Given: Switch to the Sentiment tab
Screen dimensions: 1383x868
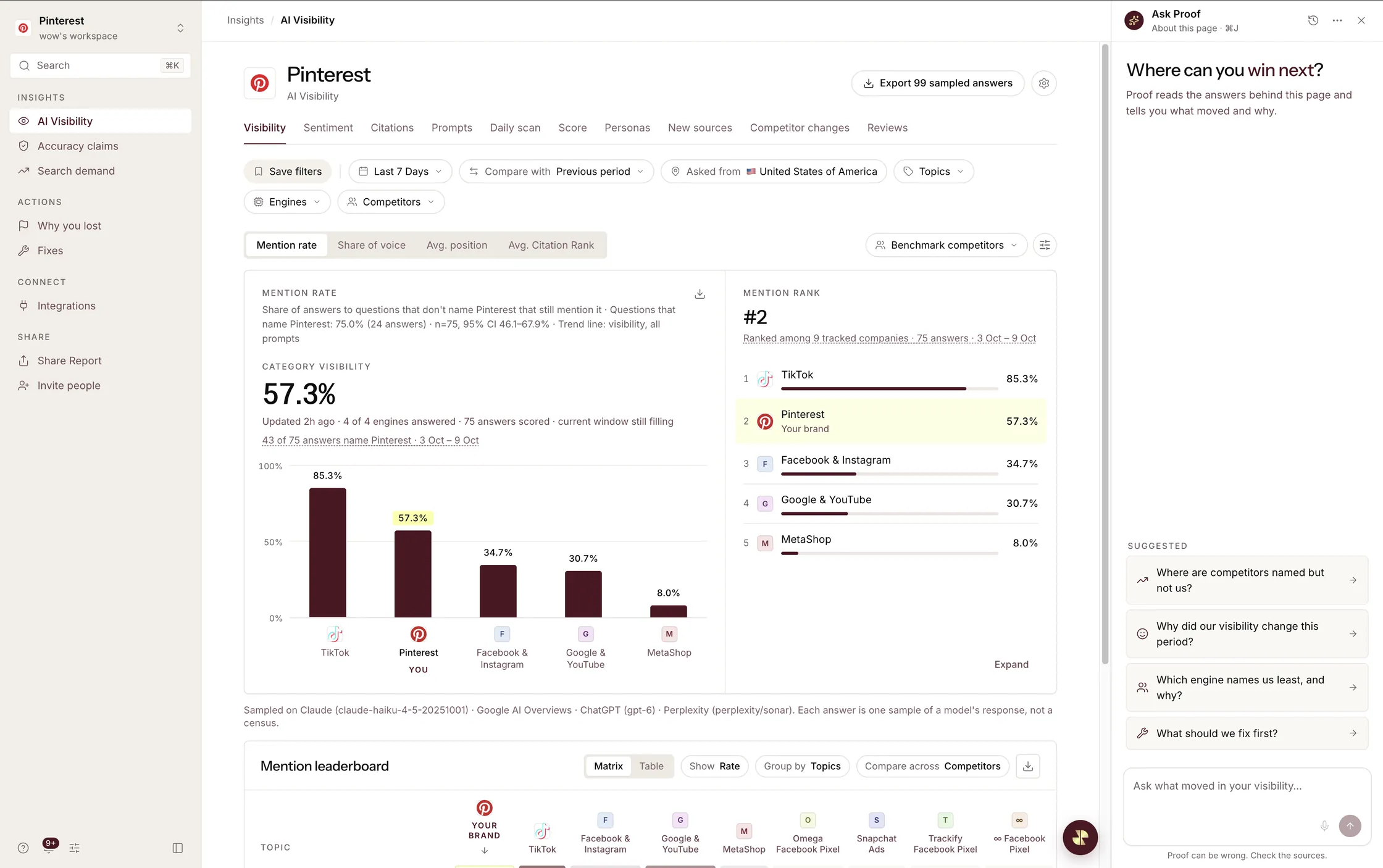Looking at the screenshot, I should [328, 128].
